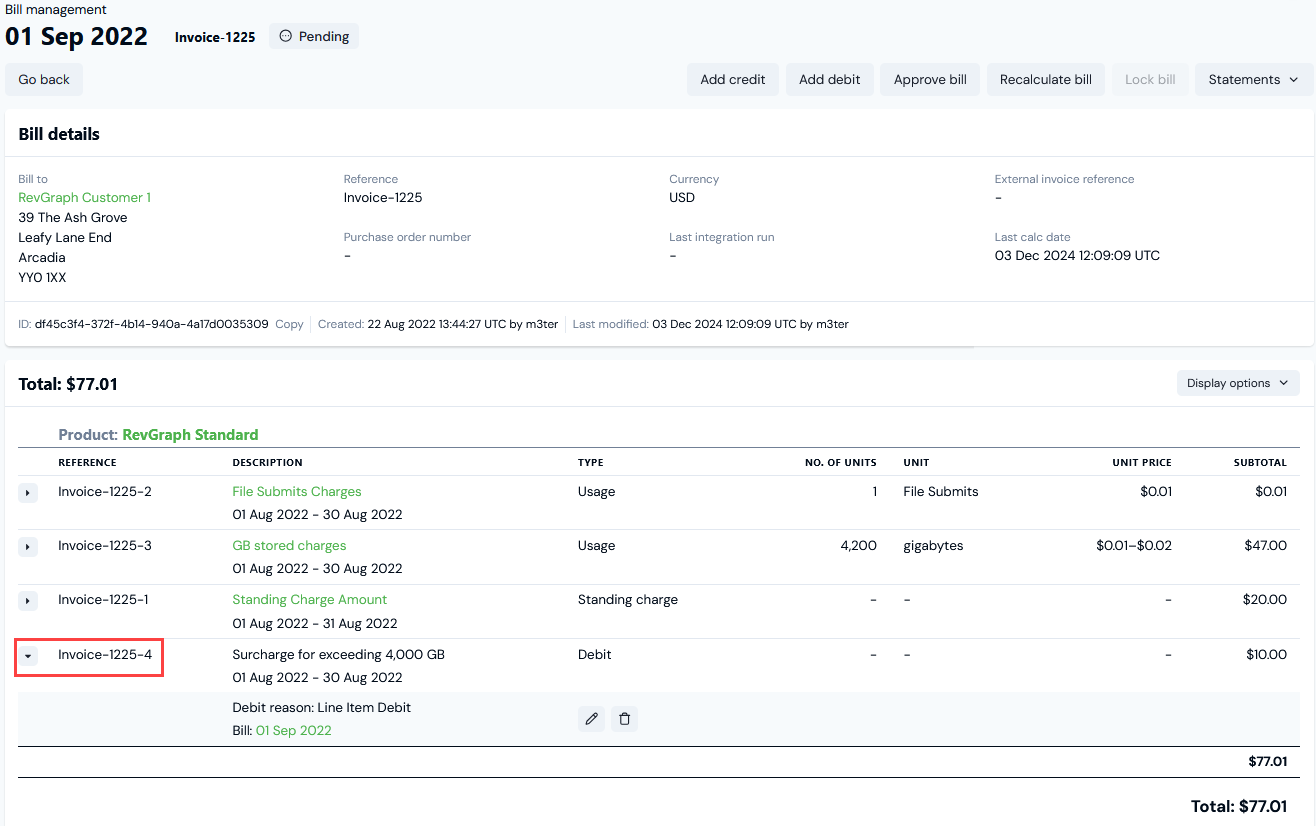Expand the Invoice-1225-3 line item row
This screenshot has width=1316, height=826.
click(x=28, y=547)
